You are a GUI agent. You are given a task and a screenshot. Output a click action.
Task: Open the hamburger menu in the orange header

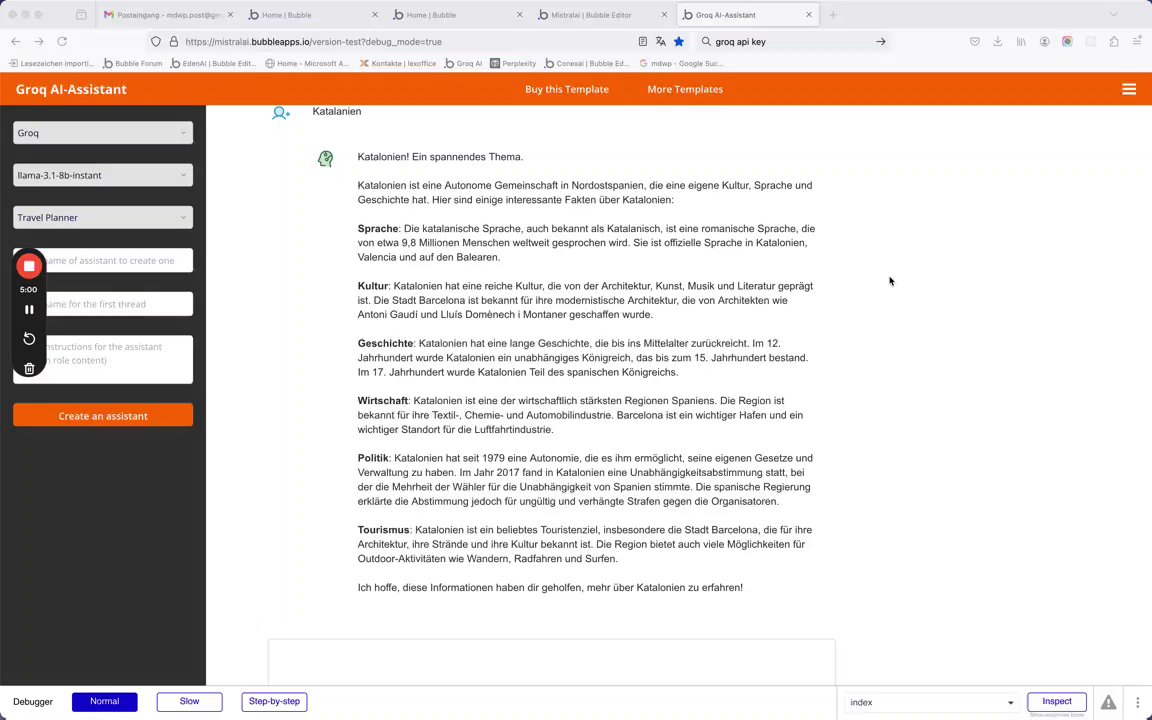[1128, 90]
